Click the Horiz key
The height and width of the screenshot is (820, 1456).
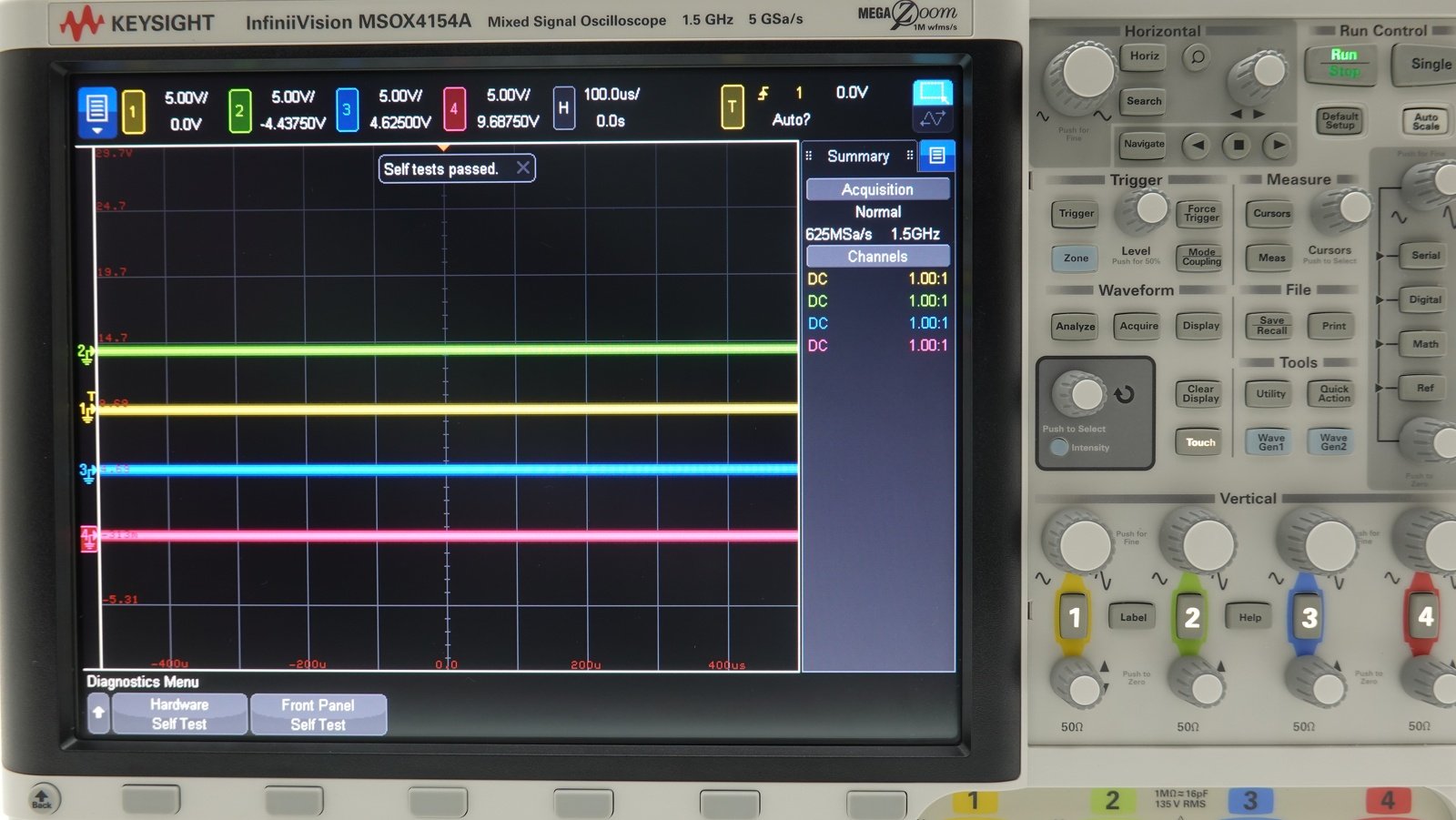pos(1144,56)
